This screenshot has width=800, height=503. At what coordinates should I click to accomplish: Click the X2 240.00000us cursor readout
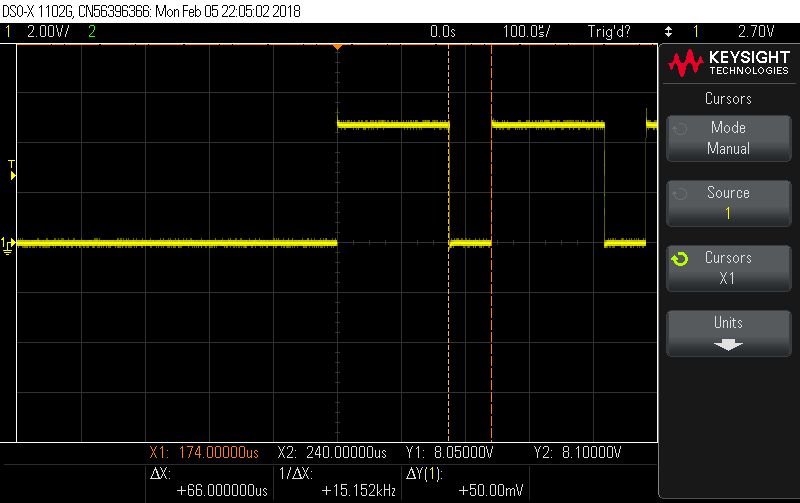pos(332,452)
